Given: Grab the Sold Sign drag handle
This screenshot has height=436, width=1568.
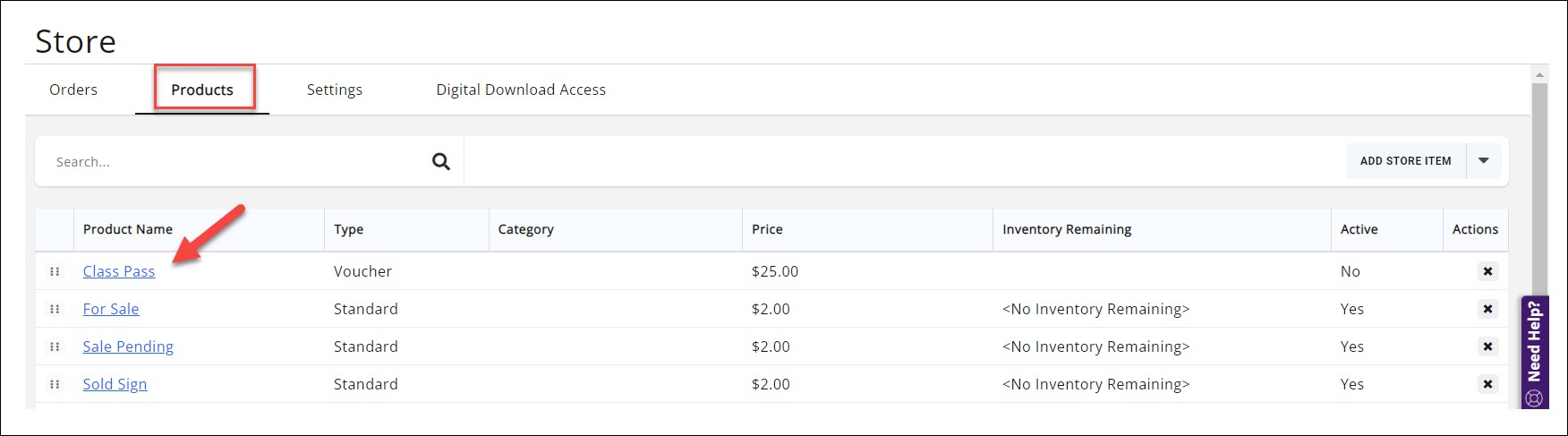Looking at the screenshot, I should pyautogui.click(x=55, y=384).
